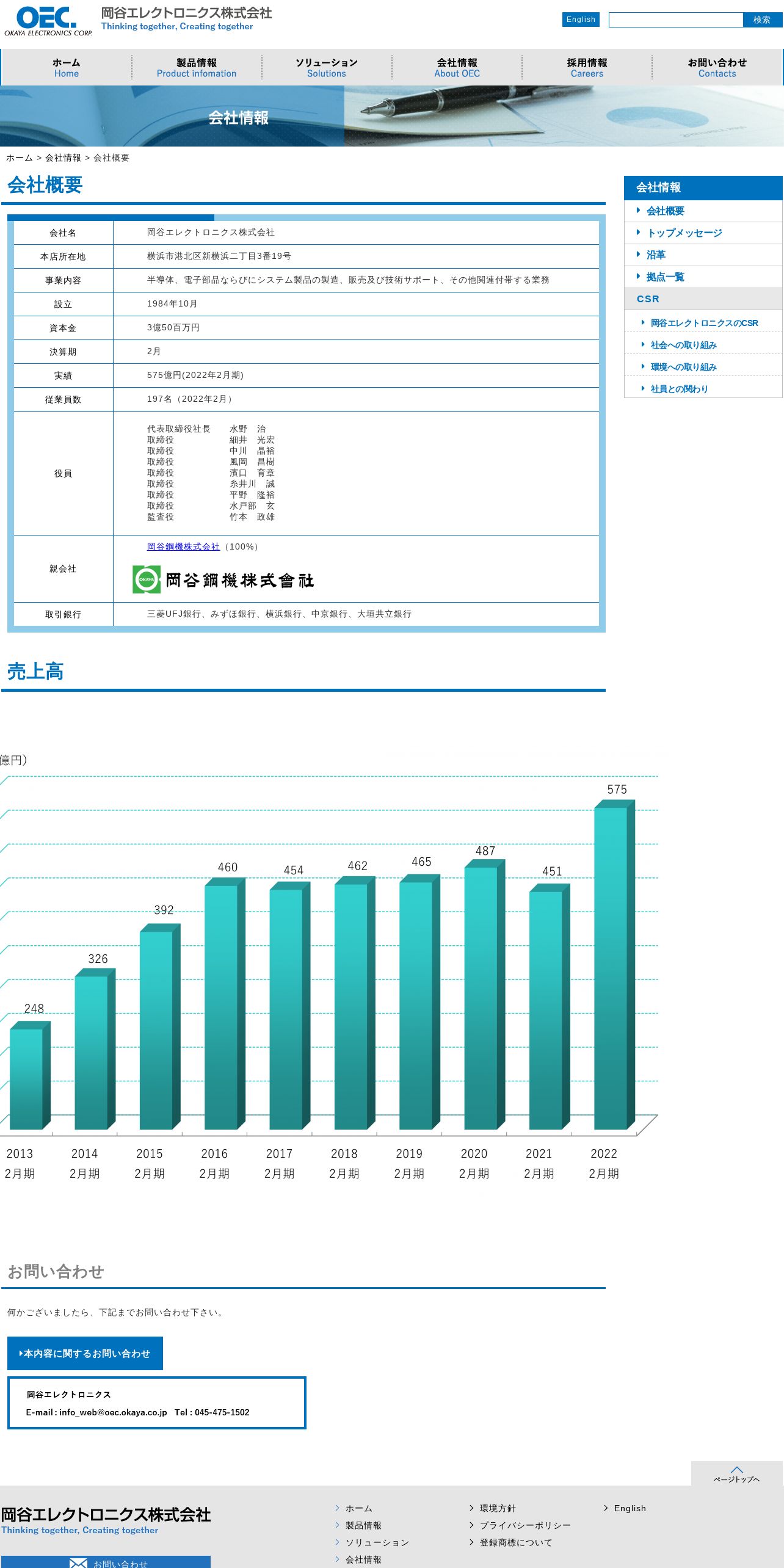Click 会社情報 in the breadcrumb
The height and width of the screenshot is (1568, 784).
click(x=63, y=158)
